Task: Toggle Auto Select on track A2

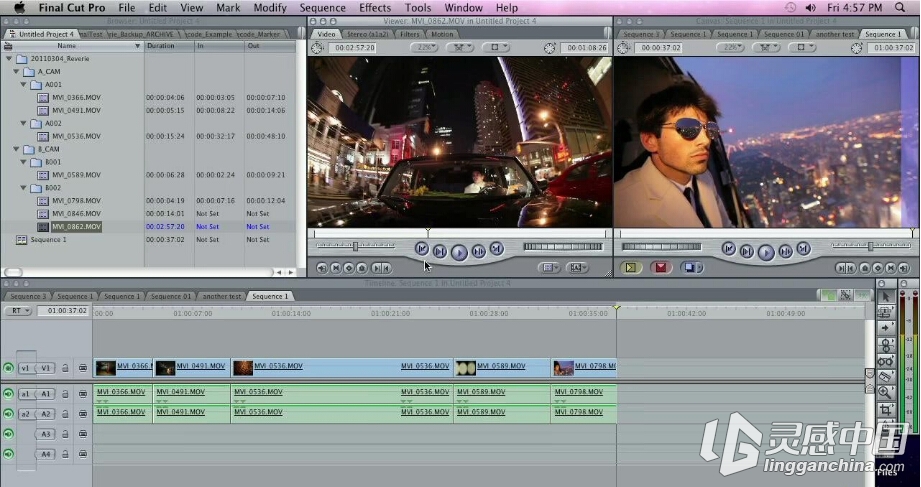Action: (83, 414)
